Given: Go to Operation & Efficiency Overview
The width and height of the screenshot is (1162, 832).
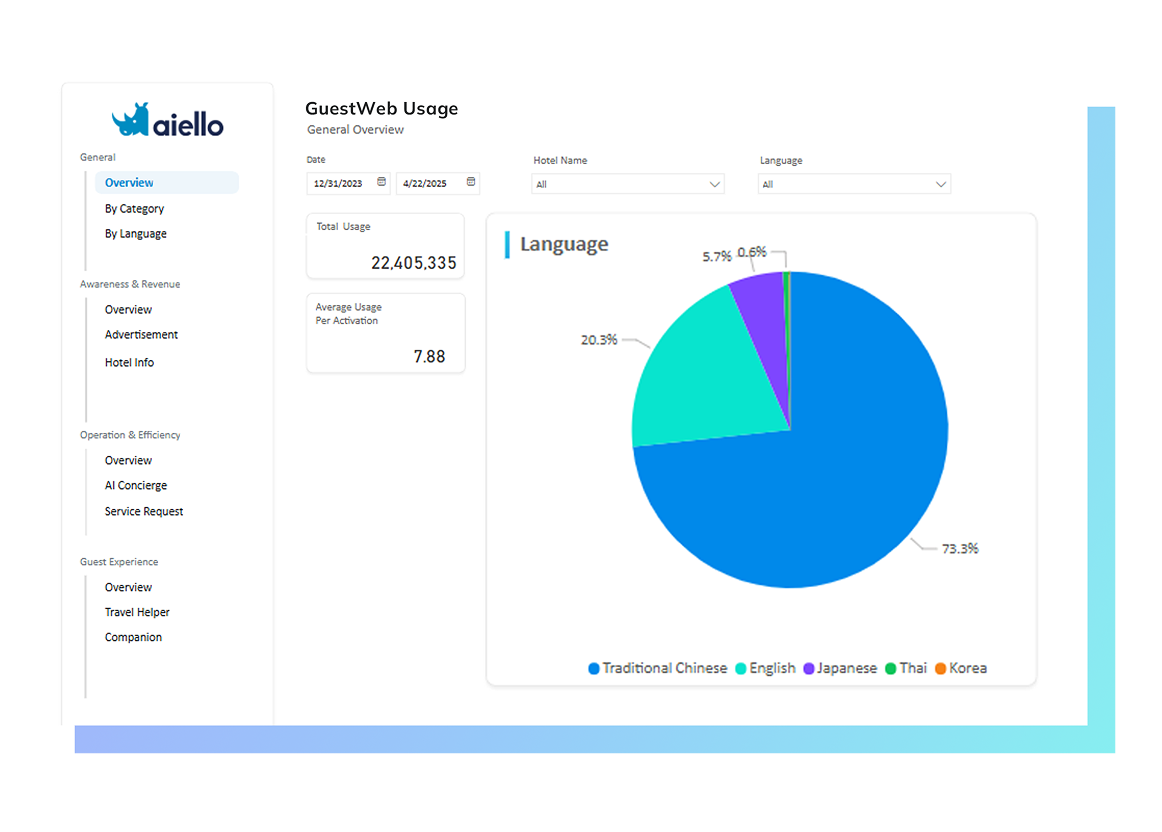Looking at the screenshot, I should [128, 460].
